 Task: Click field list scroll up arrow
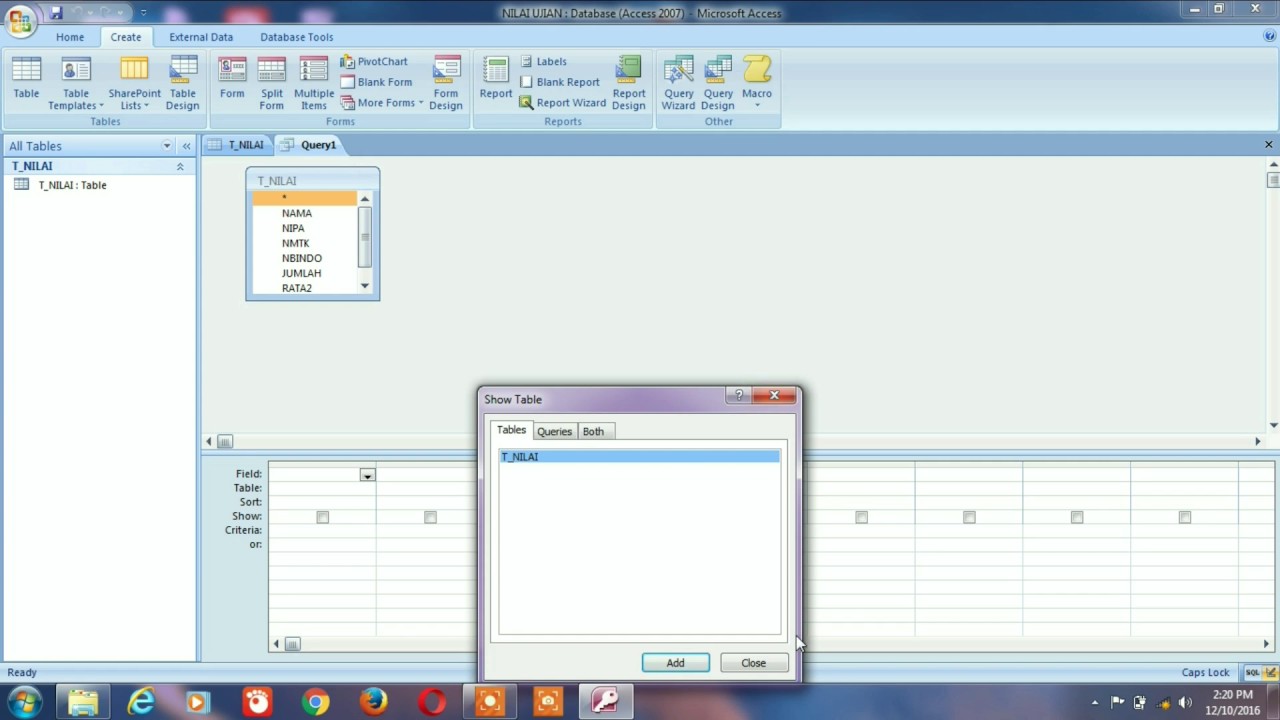[365, 199]
